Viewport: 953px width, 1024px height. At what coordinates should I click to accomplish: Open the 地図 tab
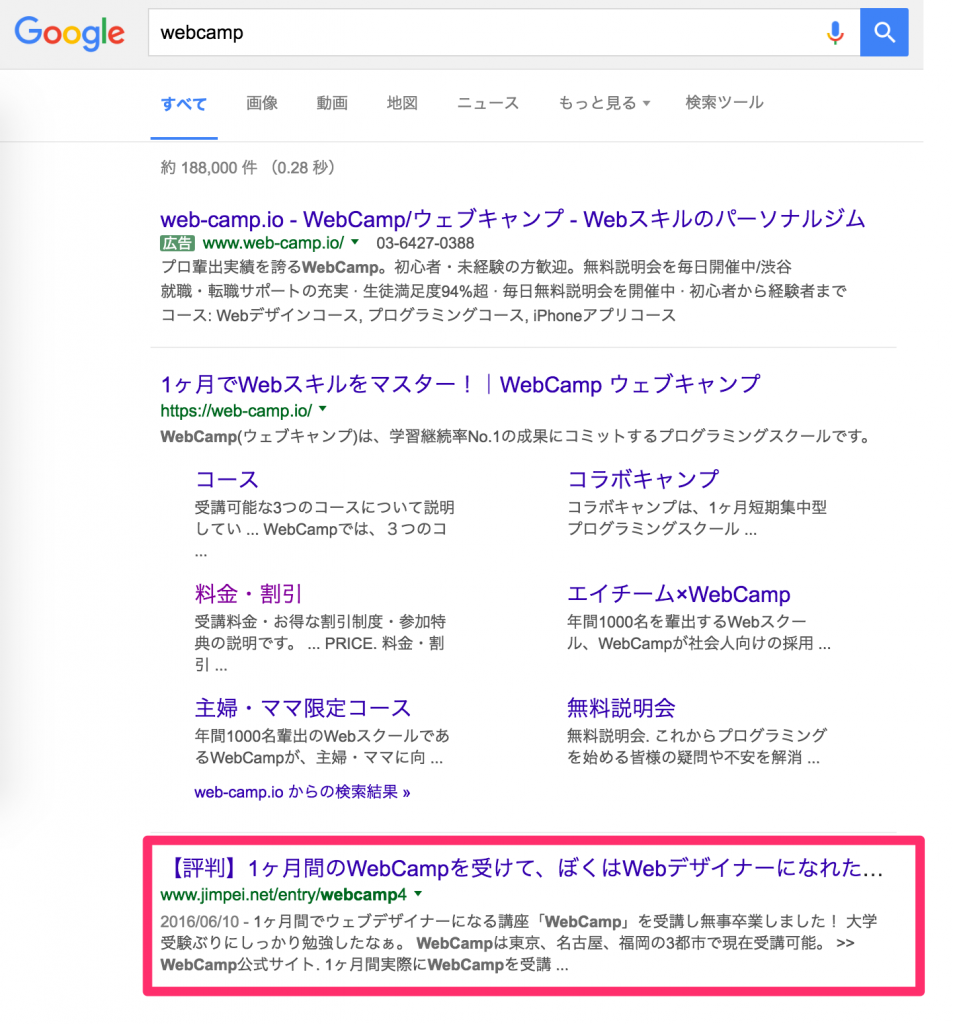pos(402,103)
